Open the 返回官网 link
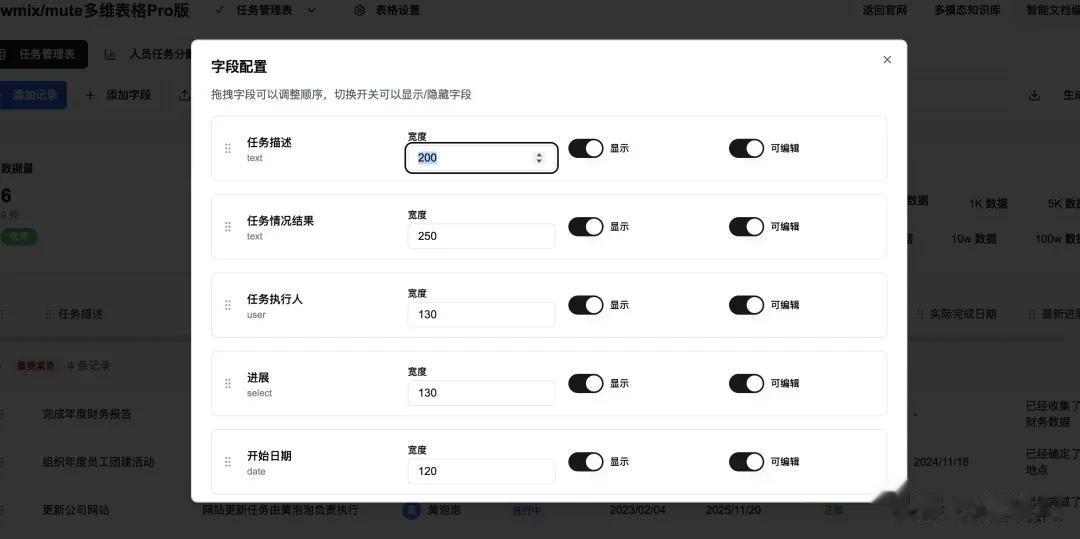Screen dimensions: 1080x539 click(x=885, y=10)
